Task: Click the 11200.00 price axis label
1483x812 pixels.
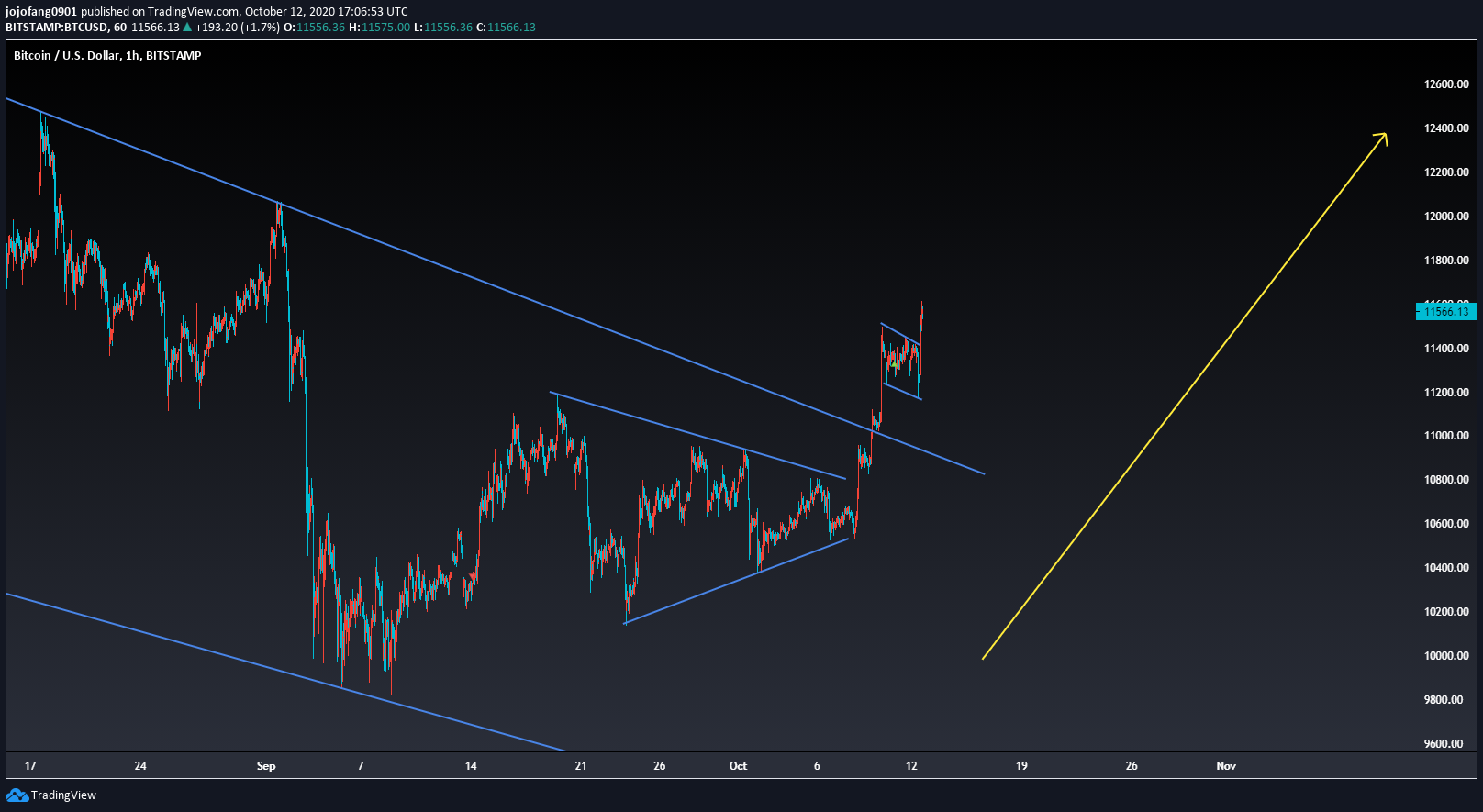Action: pos(1446,393)
